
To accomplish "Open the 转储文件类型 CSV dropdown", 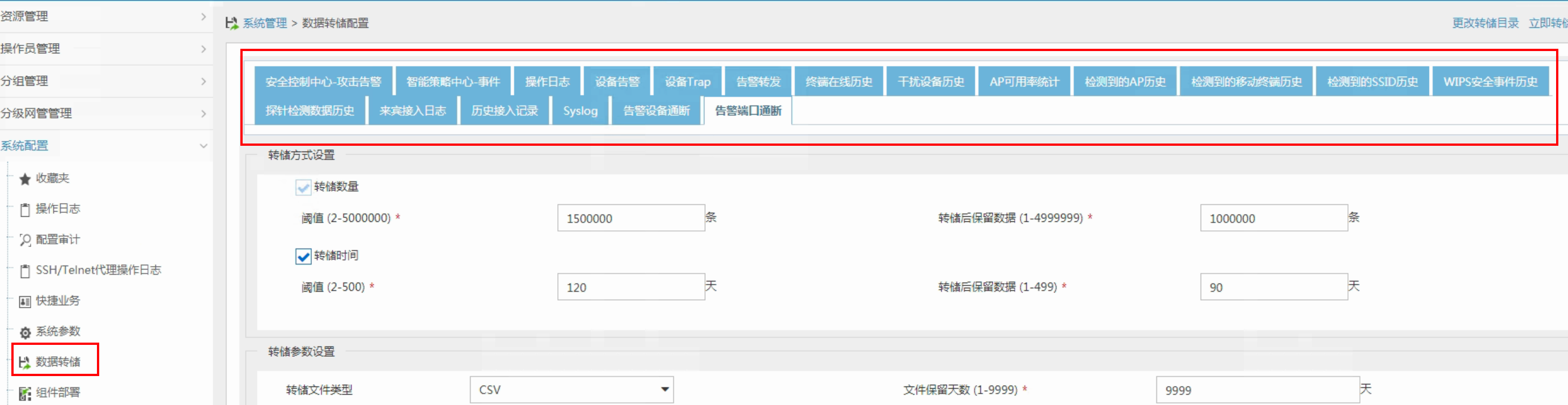I will coord(571,389).
